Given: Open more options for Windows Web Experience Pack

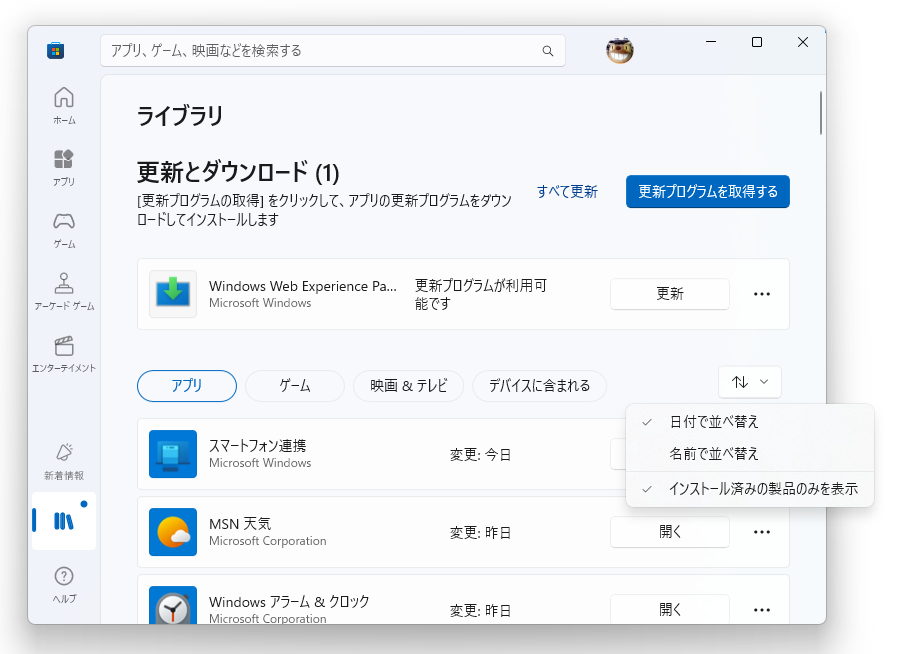Looking at the screenshot, I should point(762,293).
